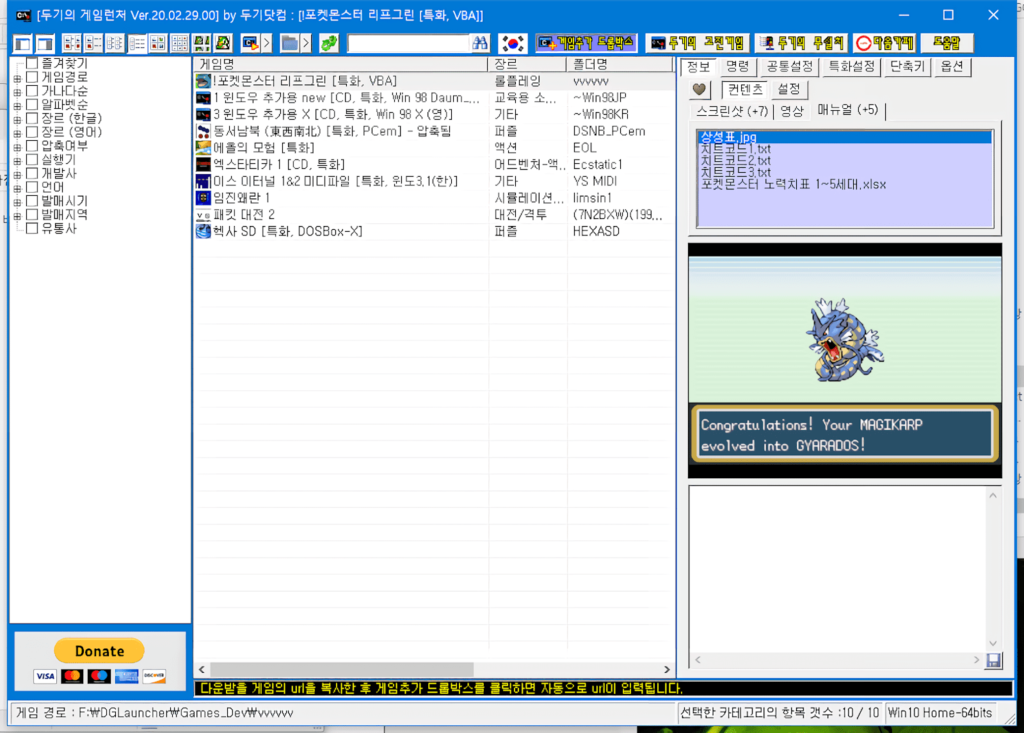Click the screenshot gallery view icon
The width and height of the screenshot is (1024, 733).
[201, 44]
